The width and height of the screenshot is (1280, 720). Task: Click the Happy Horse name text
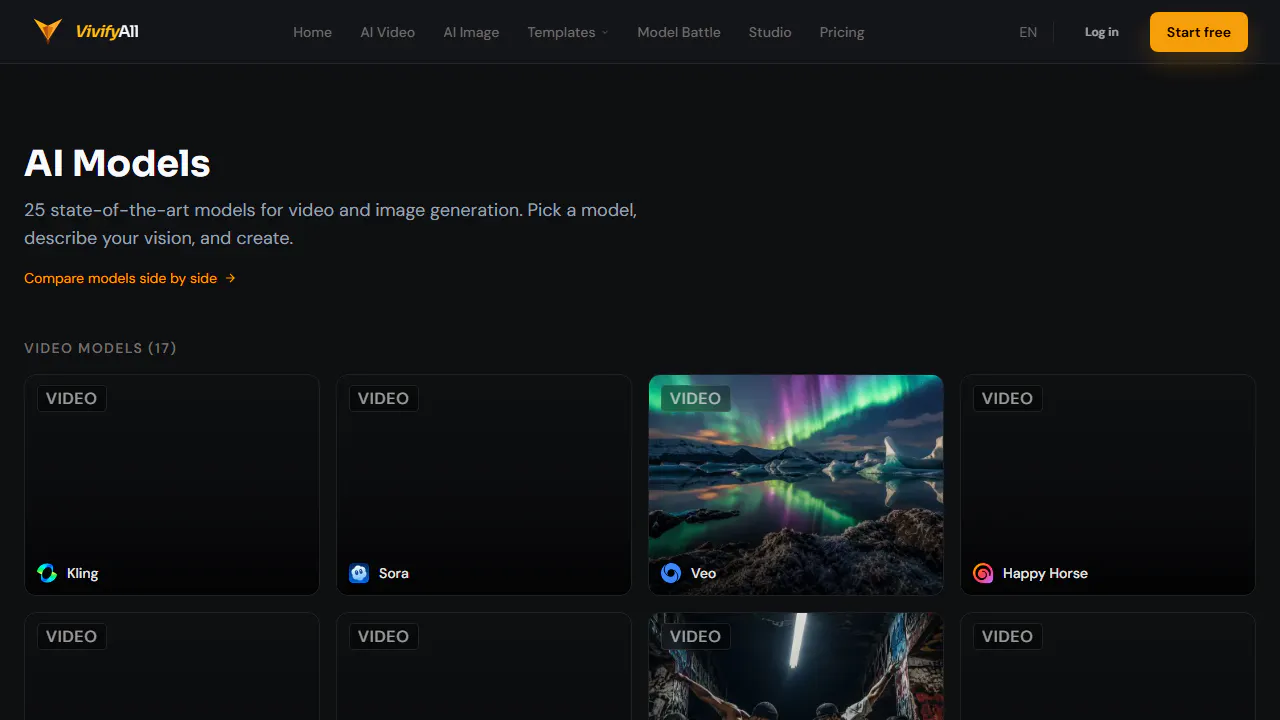coord(1045,573)
